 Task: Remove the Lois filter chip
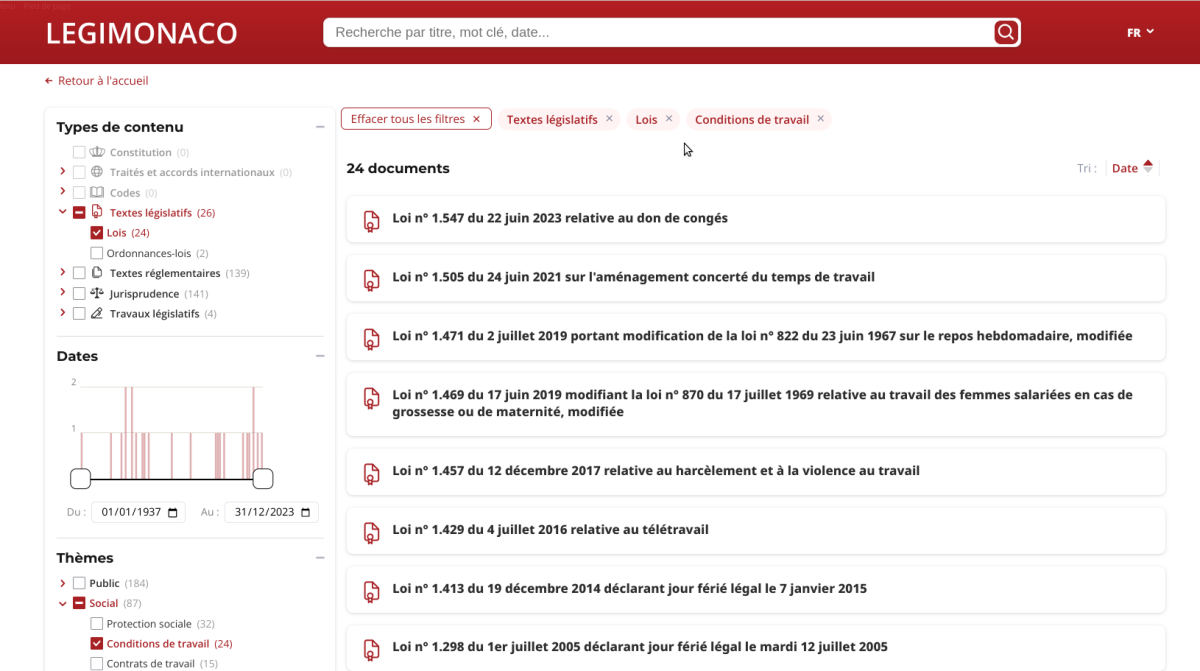click(669, 119)
